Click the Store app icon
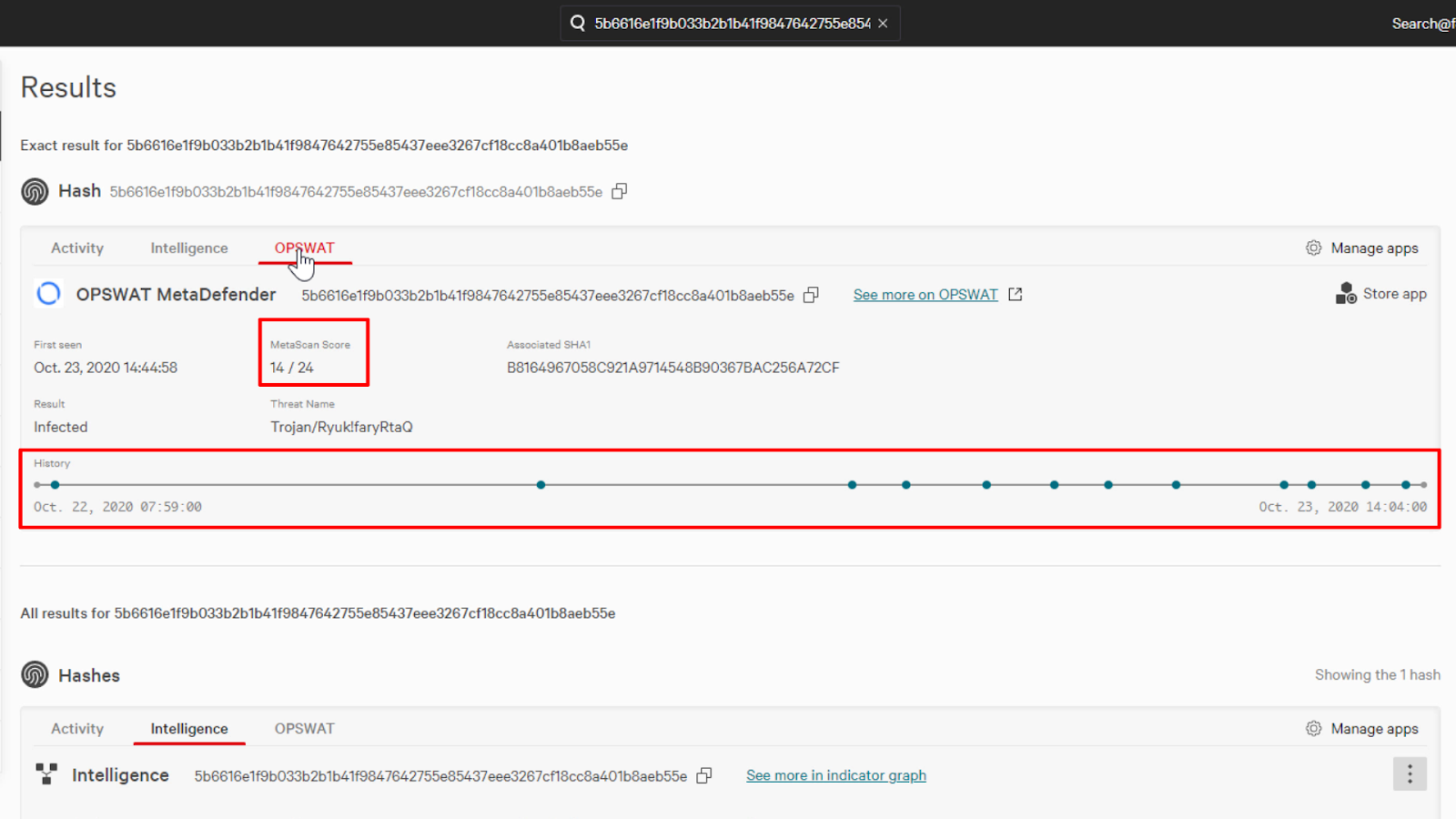 [x=1346, y=293]
